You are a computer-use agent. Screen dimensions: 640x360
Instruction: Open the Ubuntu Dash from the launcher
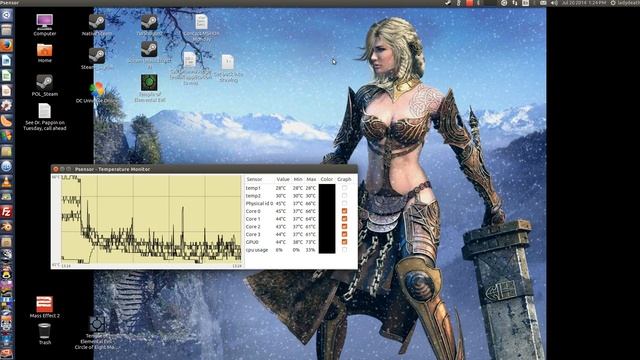pyautogui.click(x=6, y=15)
